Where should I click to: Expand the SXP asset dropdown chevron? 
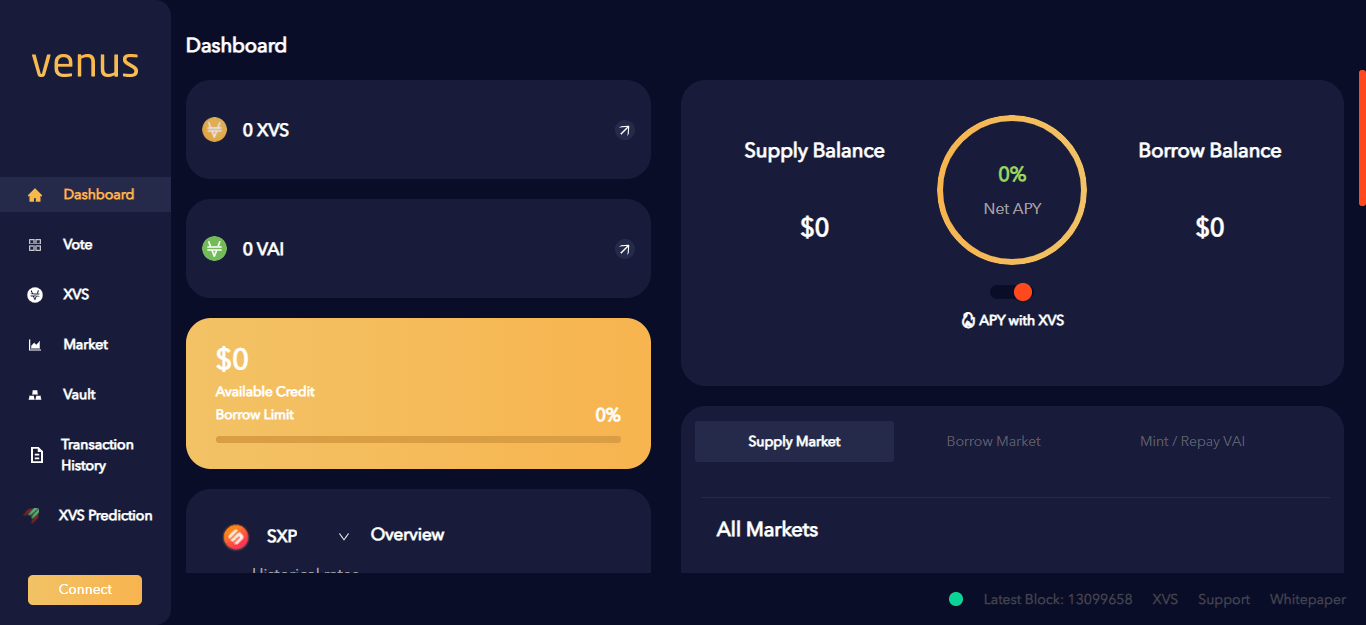tap(344, 536)
